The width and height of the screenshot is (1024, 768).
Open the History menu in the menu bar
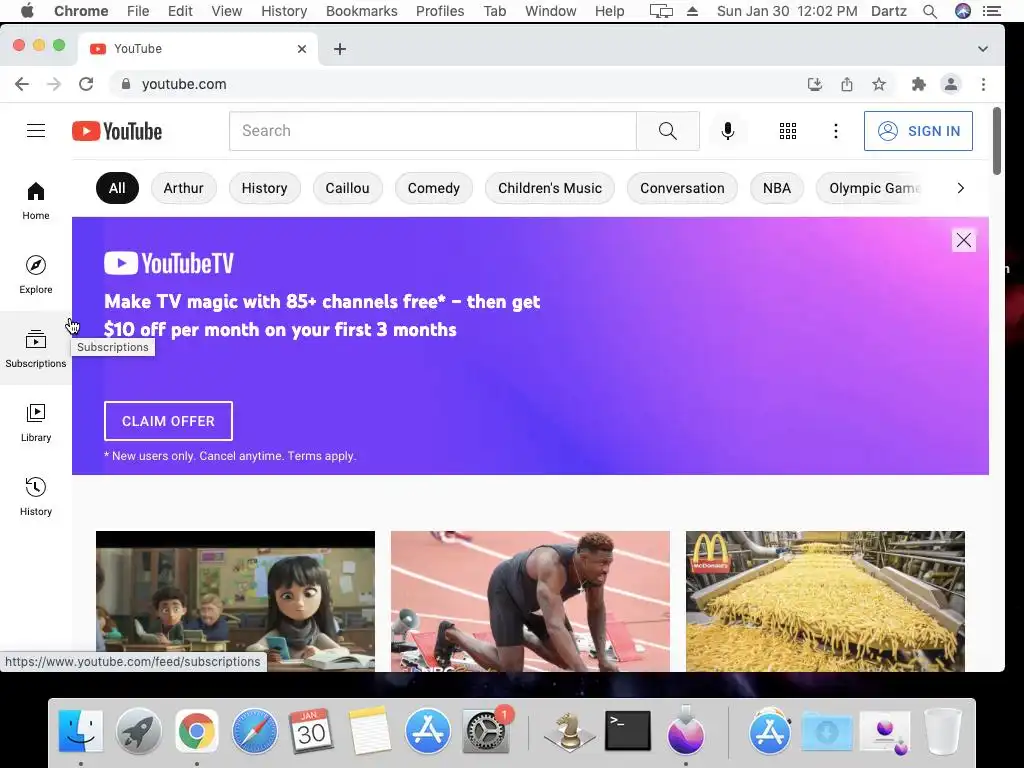[x=284, y=11]
